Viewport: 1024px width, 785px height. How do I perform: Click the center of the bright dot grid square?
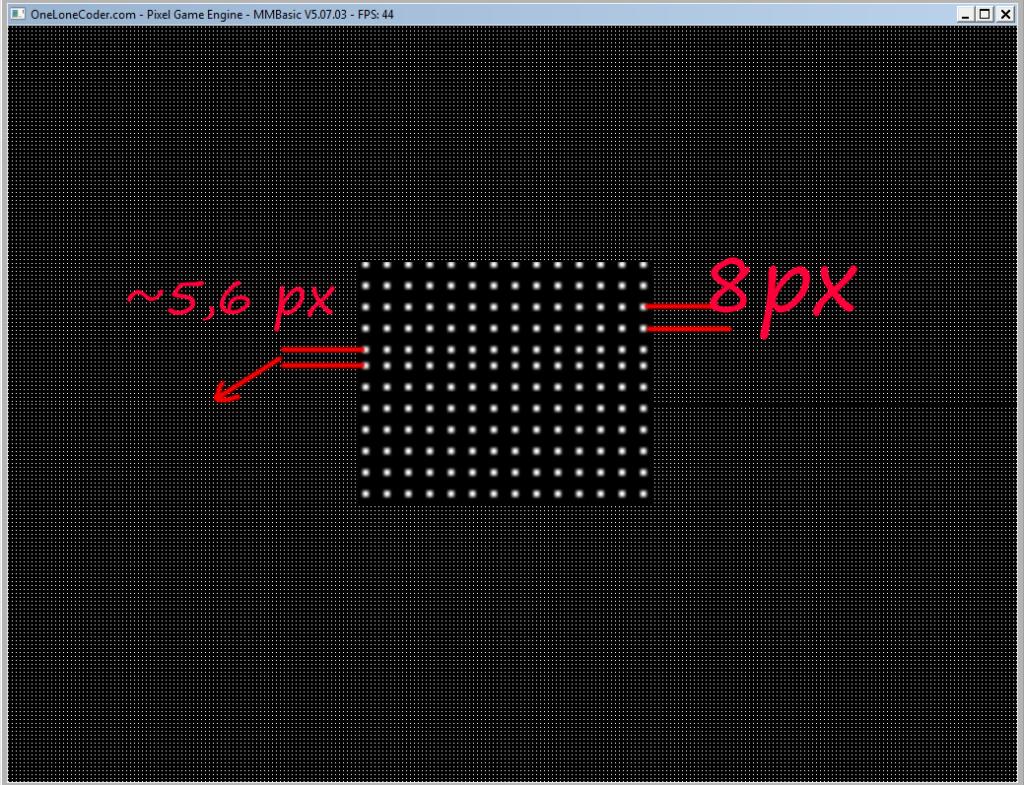pos(504,380)
